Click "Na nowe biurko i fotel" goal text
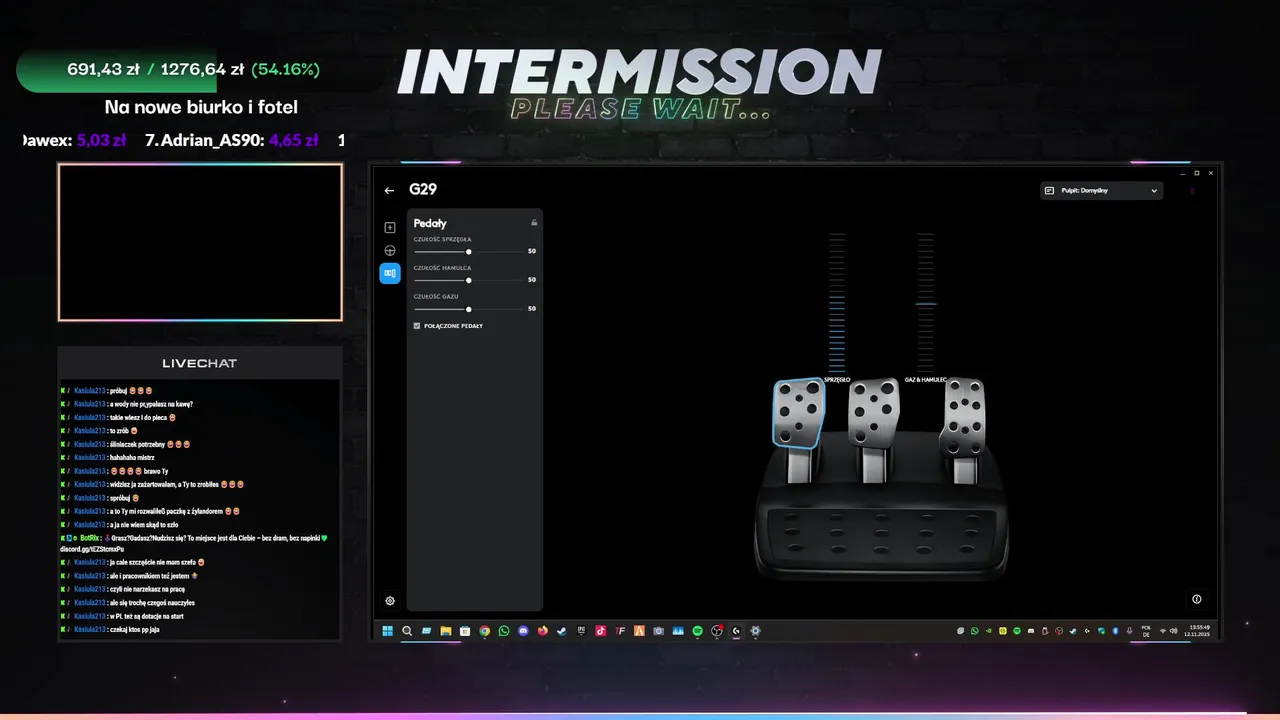Screen dimensions: 1280x720 [x=201, y=107]
